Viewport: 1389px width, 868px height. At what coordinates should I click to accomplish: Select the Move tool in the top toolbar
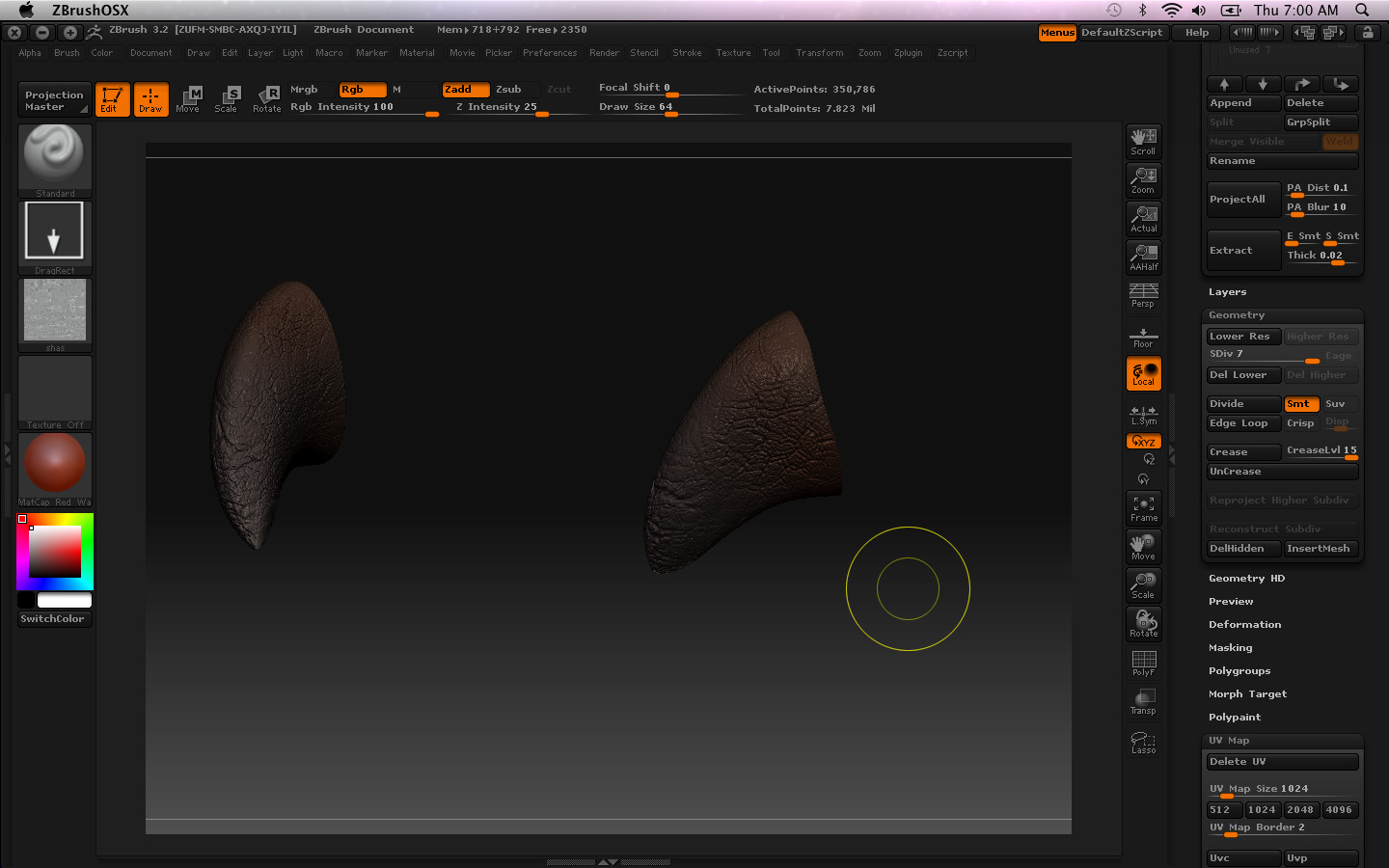click(189, 99)
